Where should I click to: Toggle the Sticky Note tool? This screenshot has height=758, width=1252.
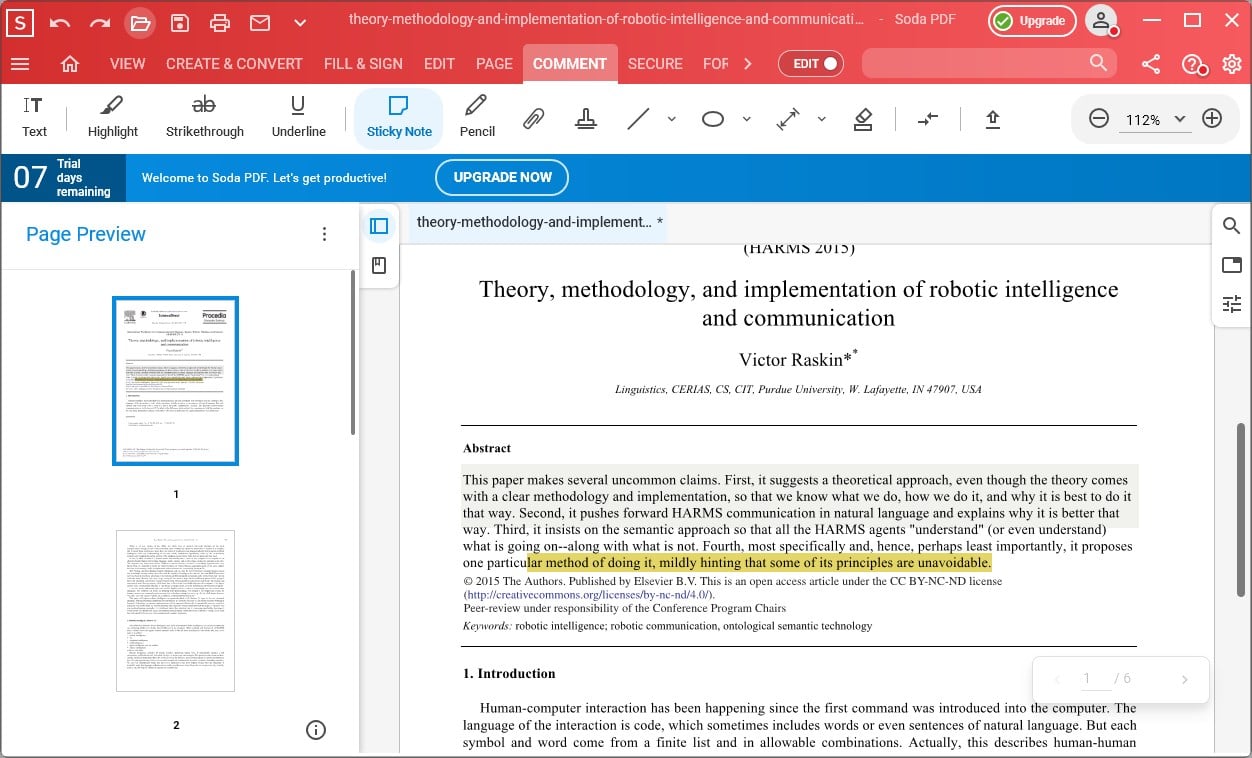[x=399, y=117]
